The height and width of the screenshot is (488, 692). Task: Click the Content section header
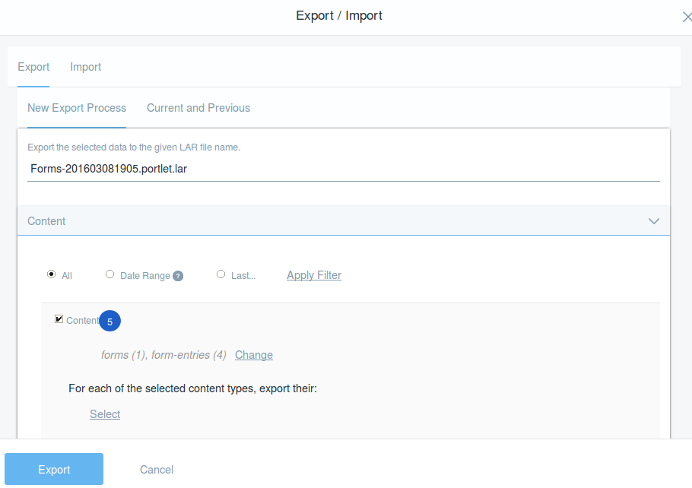343,221
